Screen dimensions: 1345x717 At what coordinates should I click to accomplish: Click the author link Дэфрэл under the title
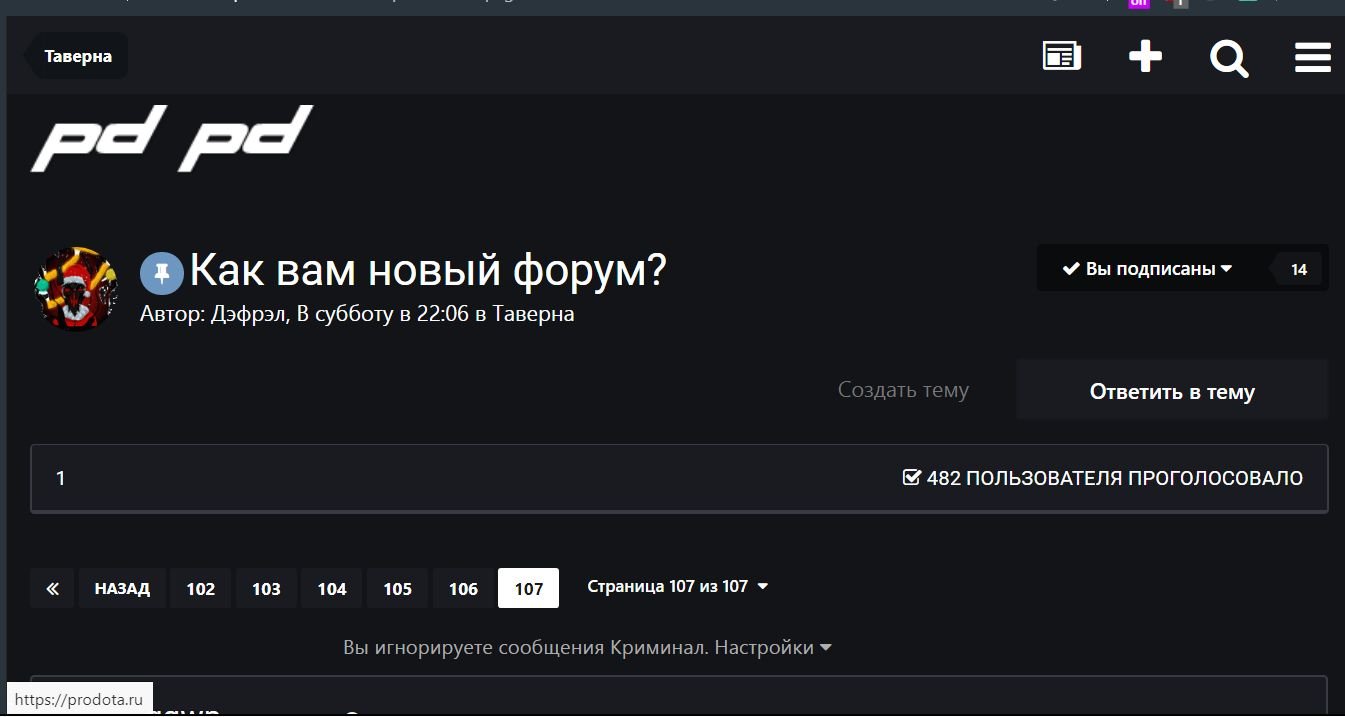point(247,313)
